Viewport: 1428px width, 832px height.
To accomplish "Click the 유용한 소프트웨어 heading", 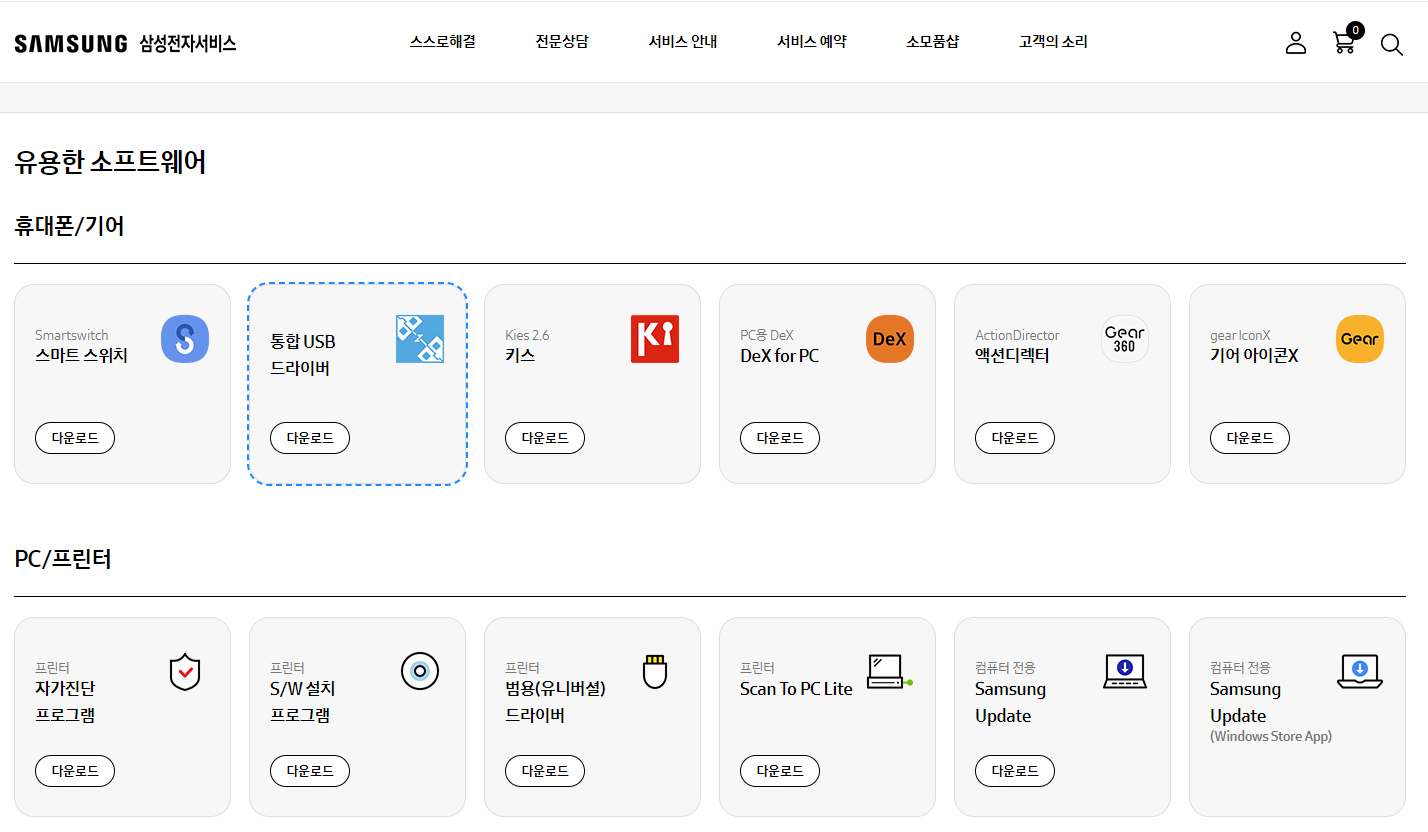I will (x=110, y=162).
